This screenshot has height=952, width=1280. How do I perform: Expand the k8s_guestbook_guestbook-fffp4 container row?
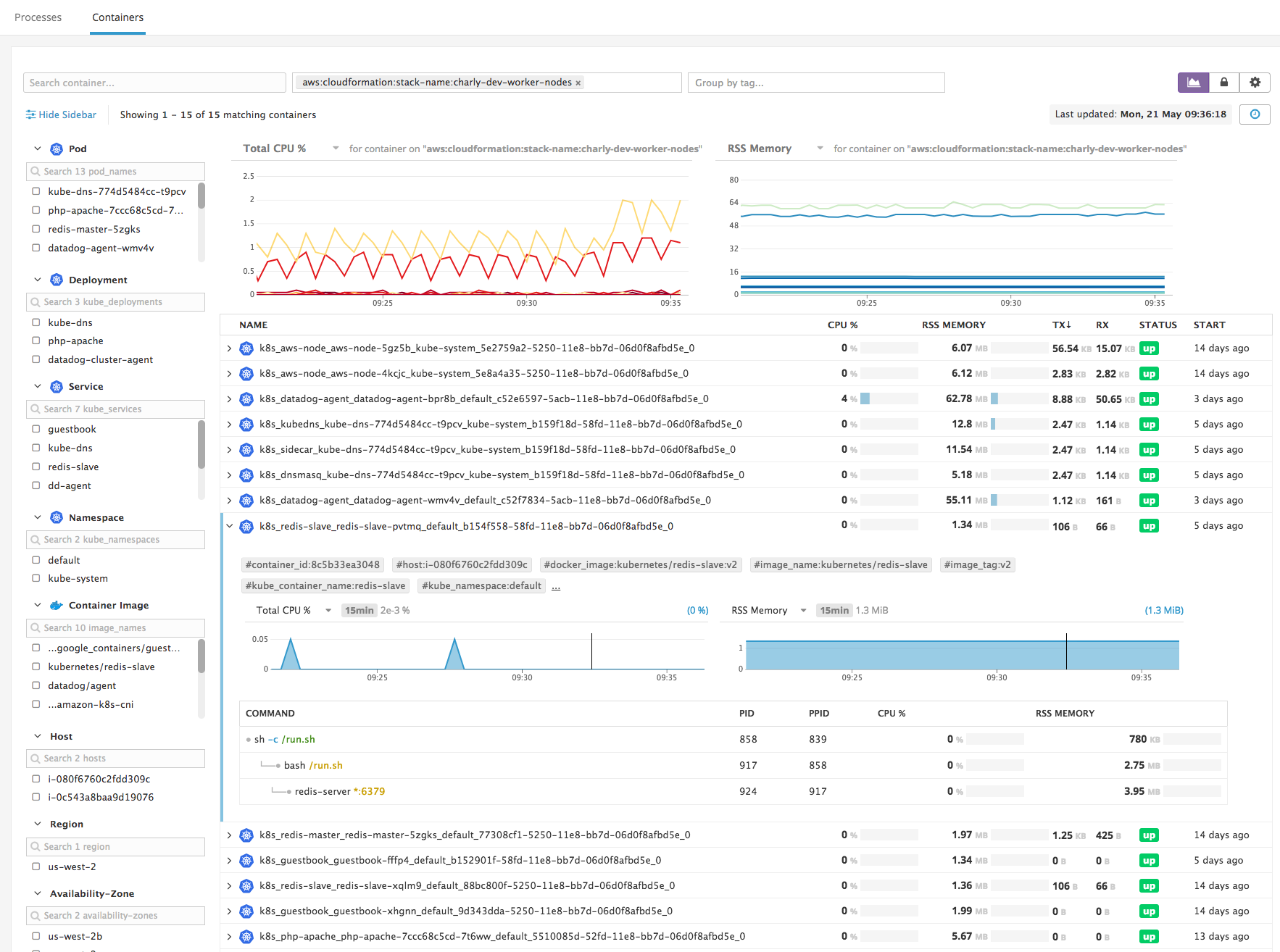tap(230, 860)
